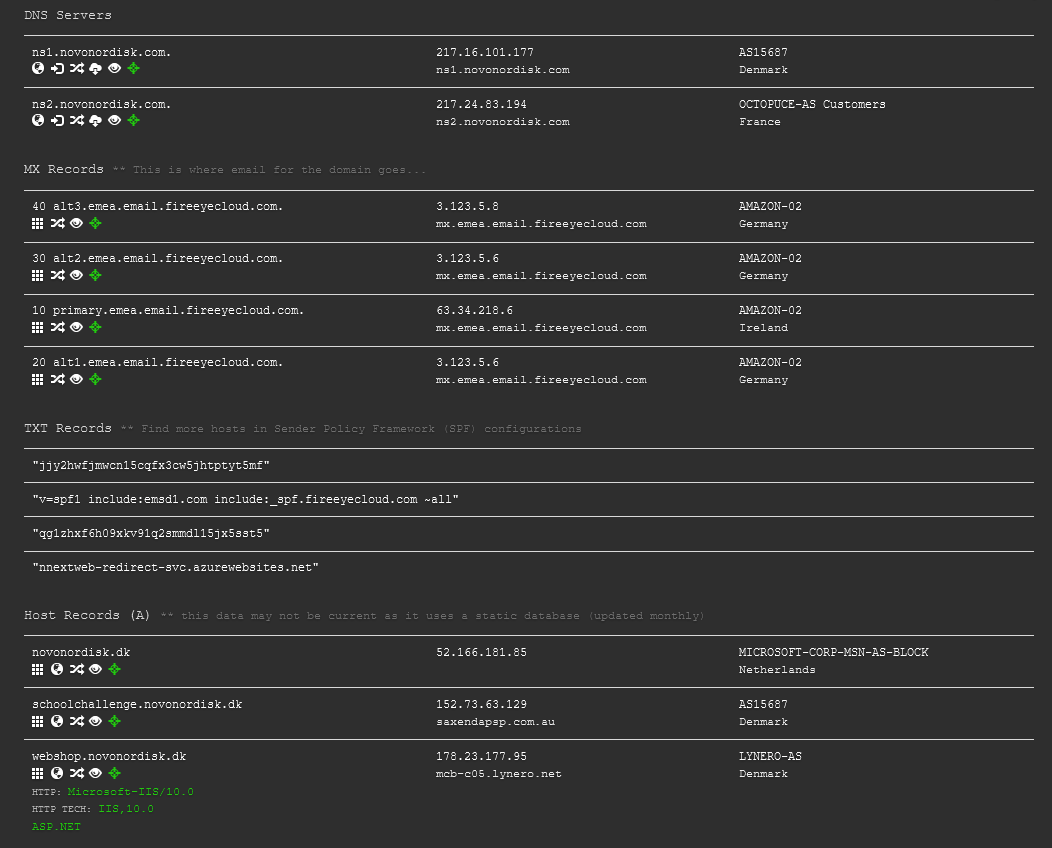Select the SPF record containing _spf.fireeyecloud.com
Screen dimensions: 1052x848
pos(244,499)
